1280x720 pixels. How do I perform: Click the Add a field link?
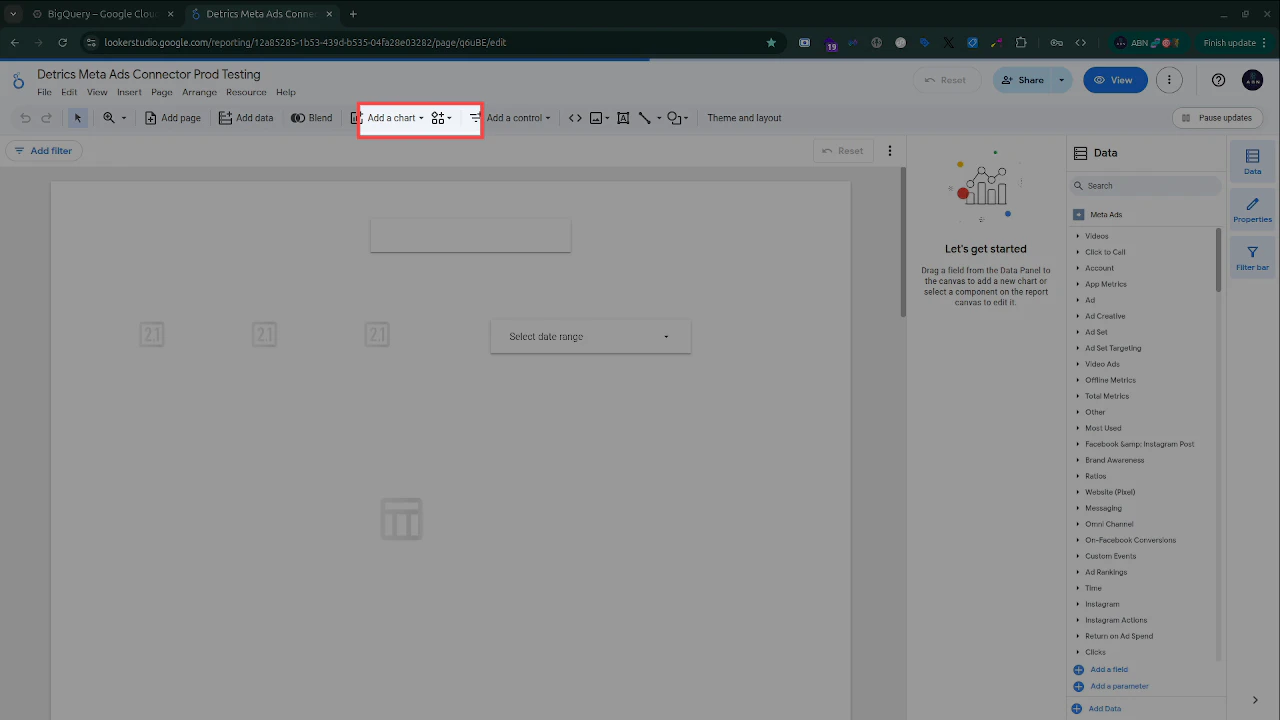point(1108,669)
